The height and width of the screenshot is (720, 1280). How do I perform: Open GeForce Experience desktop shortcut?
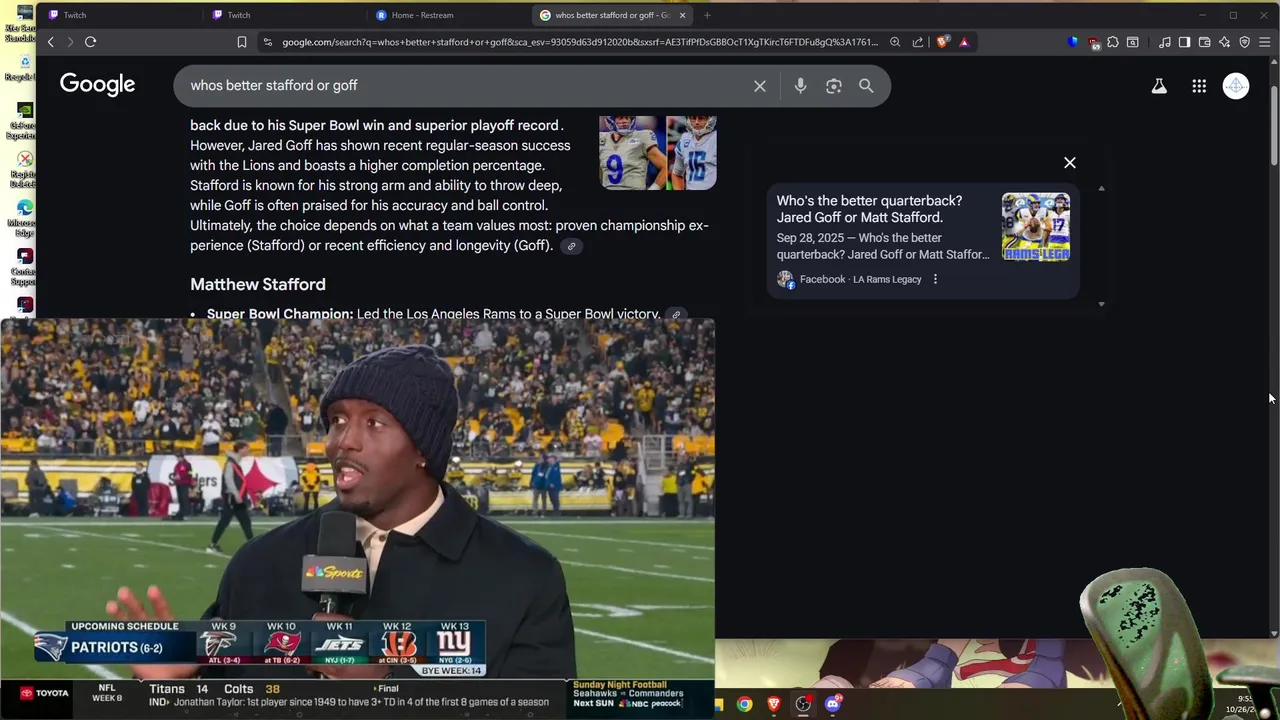click(24, 118)
